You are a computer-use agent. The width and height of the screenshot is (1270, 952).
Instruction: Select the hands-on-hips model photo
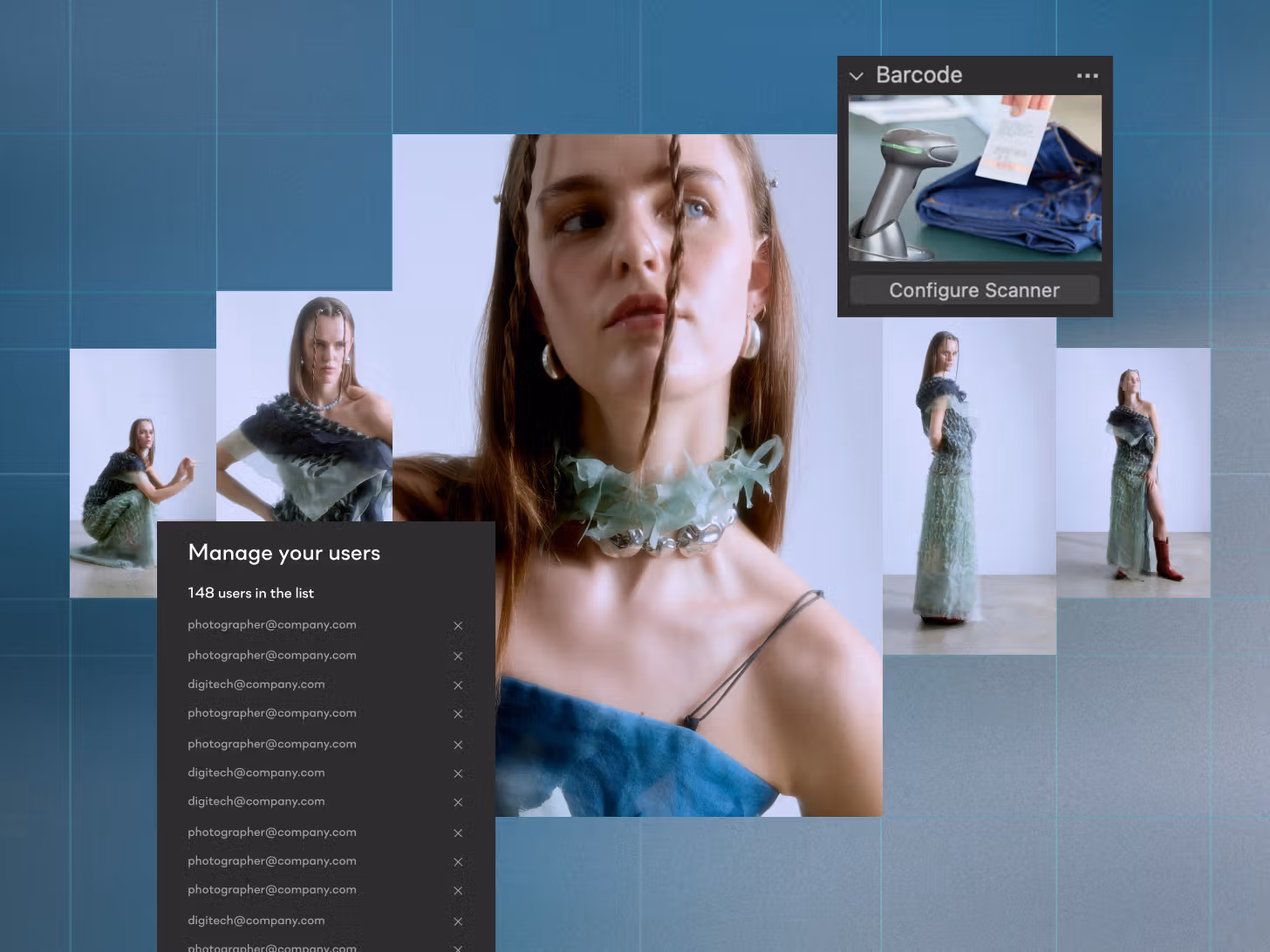[304, 405]
